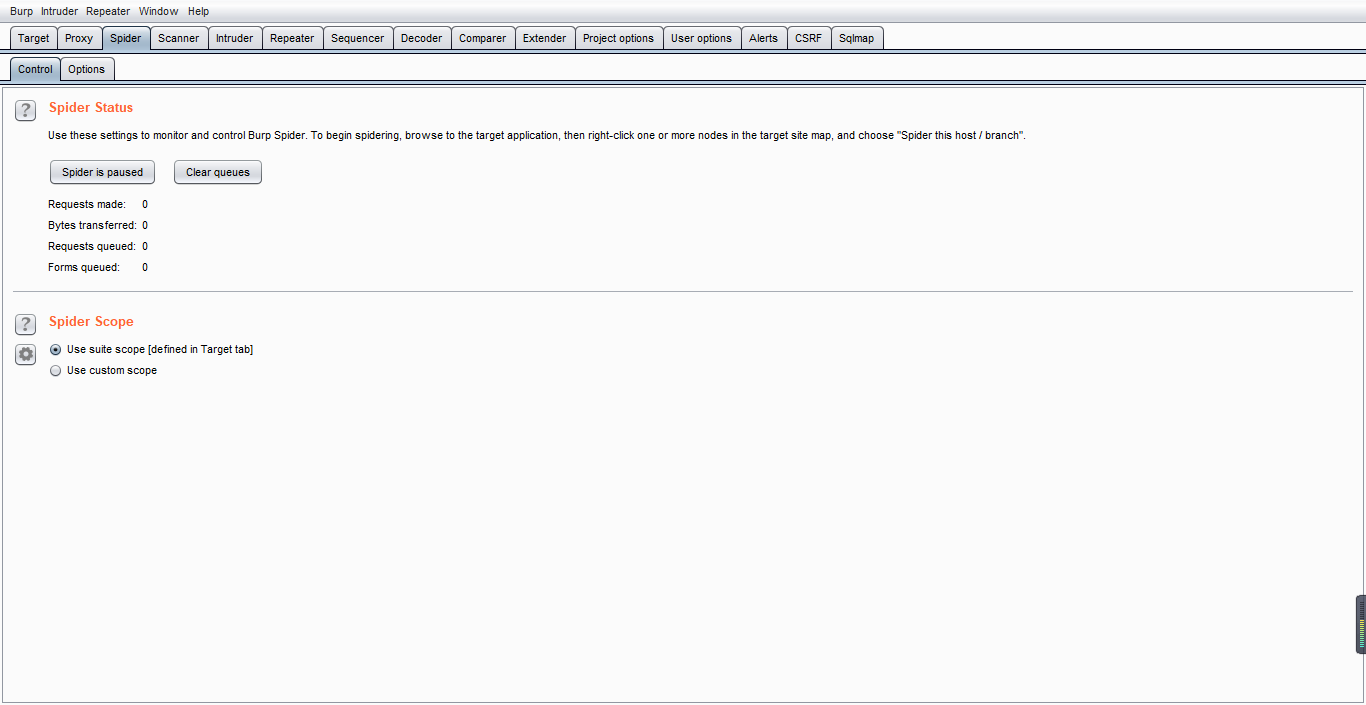Open the Window menu
The height and width of the screenshot is (705, 1366).
coord(159,11)
